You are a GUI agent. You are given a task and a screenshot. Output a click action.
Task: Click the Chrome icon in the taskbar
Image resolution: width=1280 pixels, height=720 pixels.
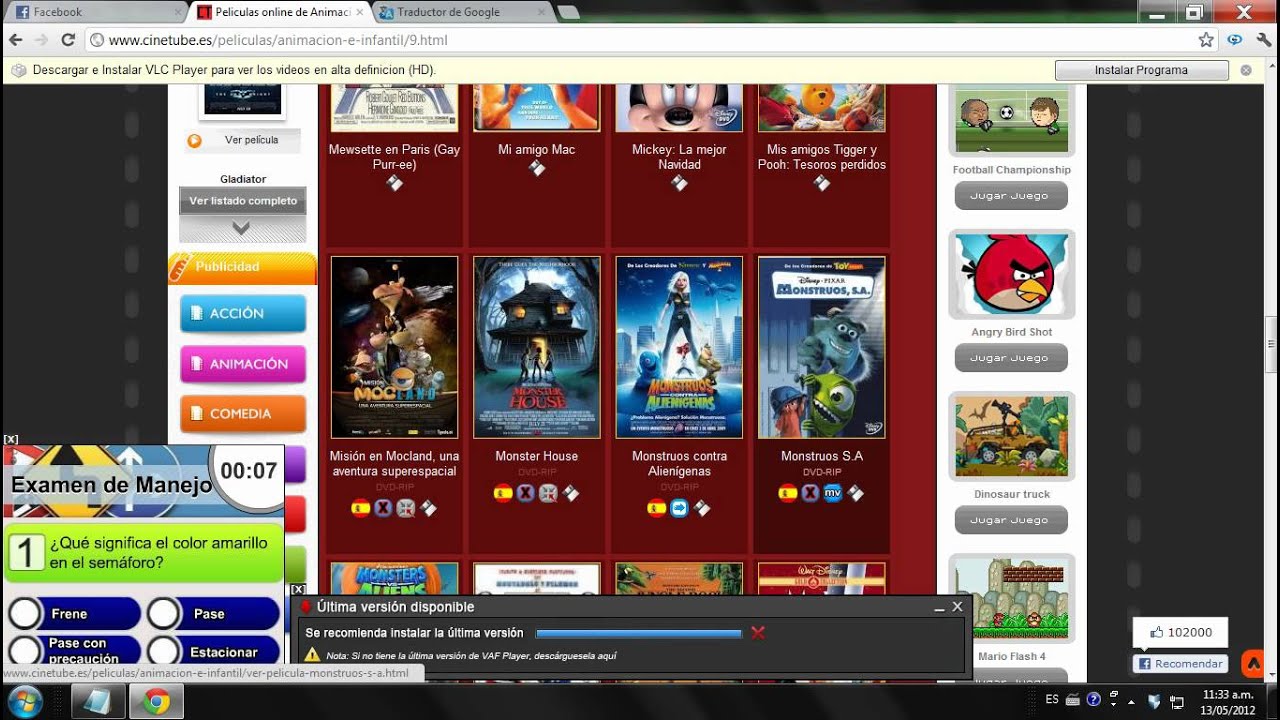coord(156,702)
